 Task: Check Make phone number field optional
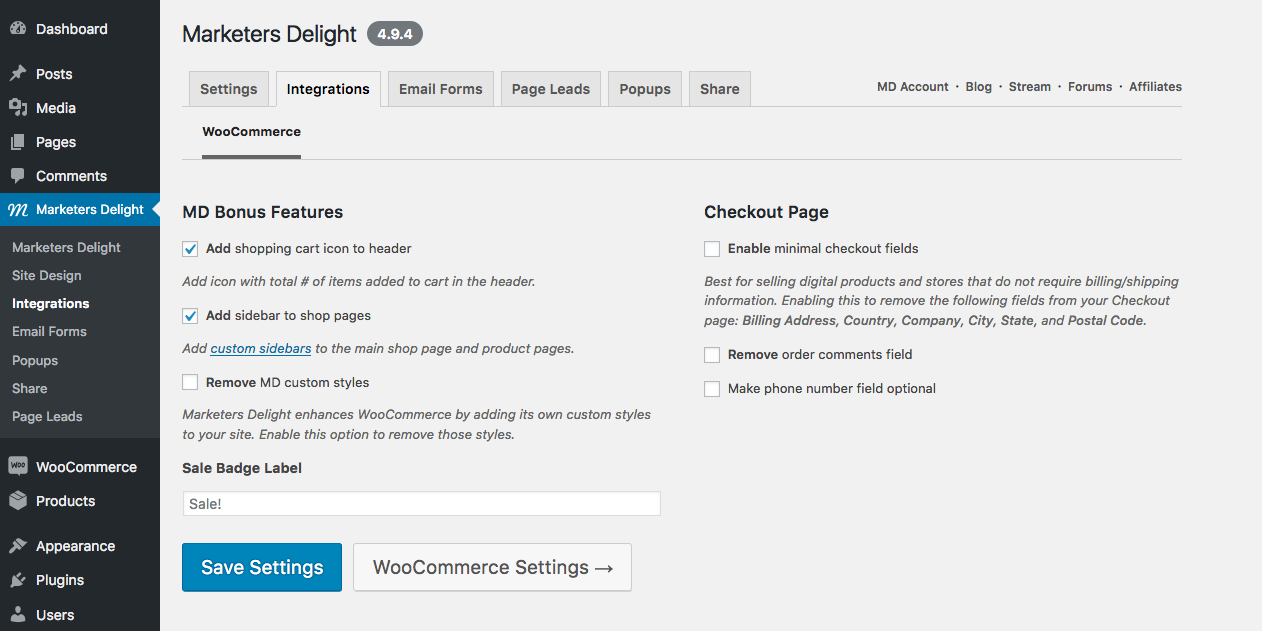[712, 389]
